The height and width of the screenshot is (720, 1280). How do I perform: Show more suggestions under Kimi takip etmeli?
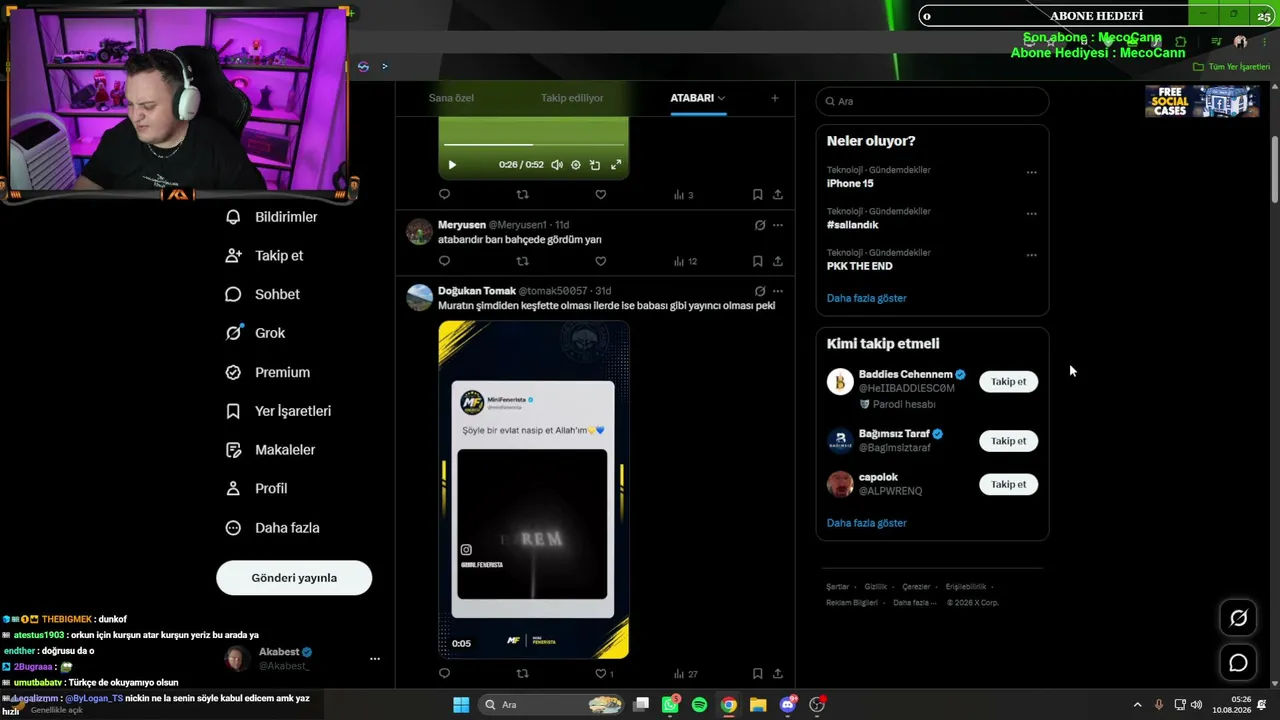[866, 523]
